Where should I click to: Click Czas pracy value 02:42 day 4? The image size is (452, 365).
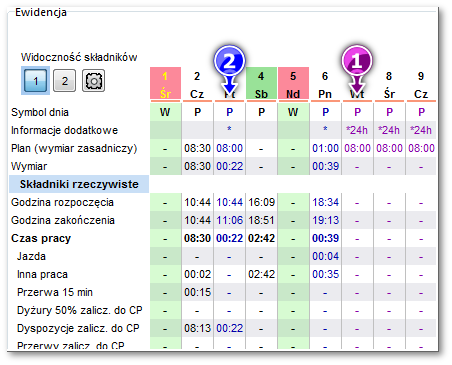261,238
